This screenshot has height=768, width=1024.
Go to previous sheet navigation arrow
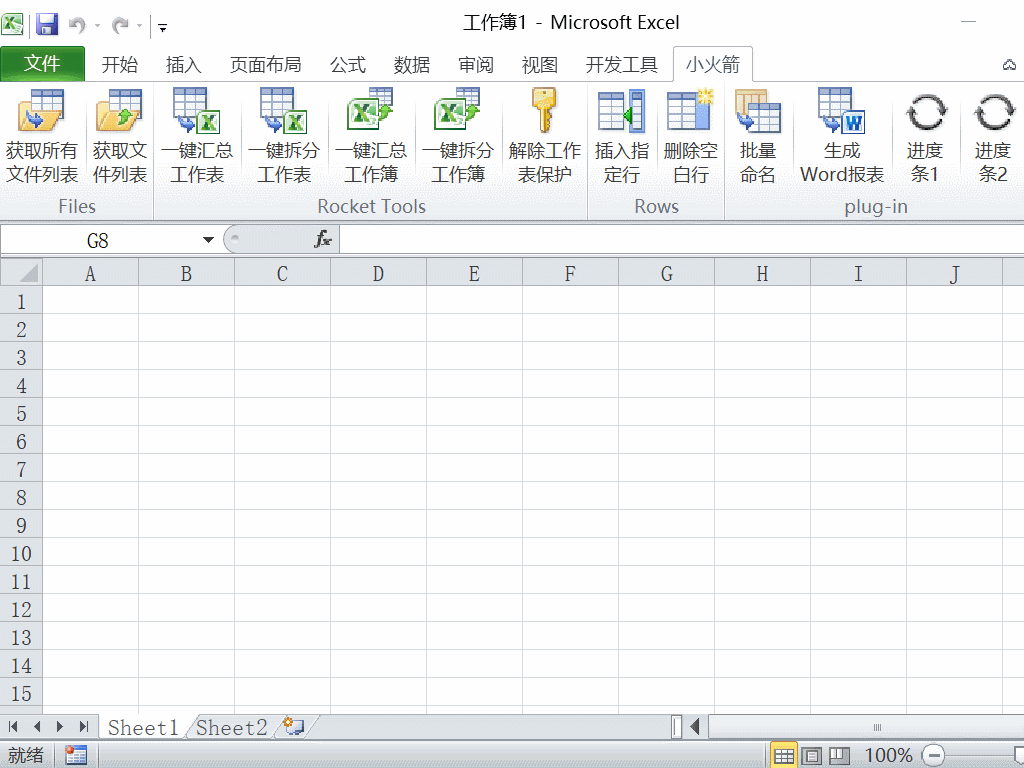coord(37,726)
